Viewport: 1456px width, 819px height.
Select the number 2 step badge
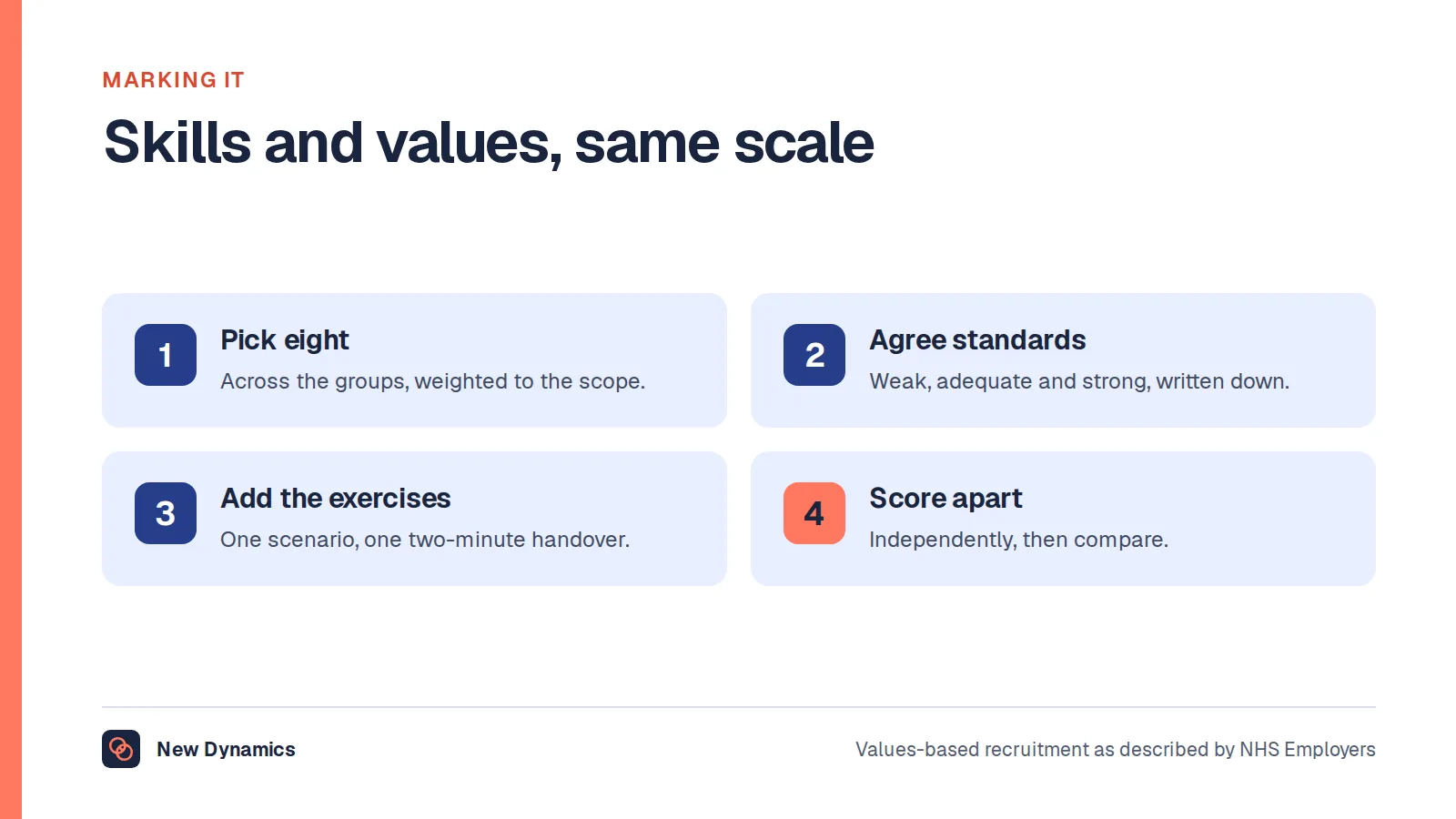814,355
